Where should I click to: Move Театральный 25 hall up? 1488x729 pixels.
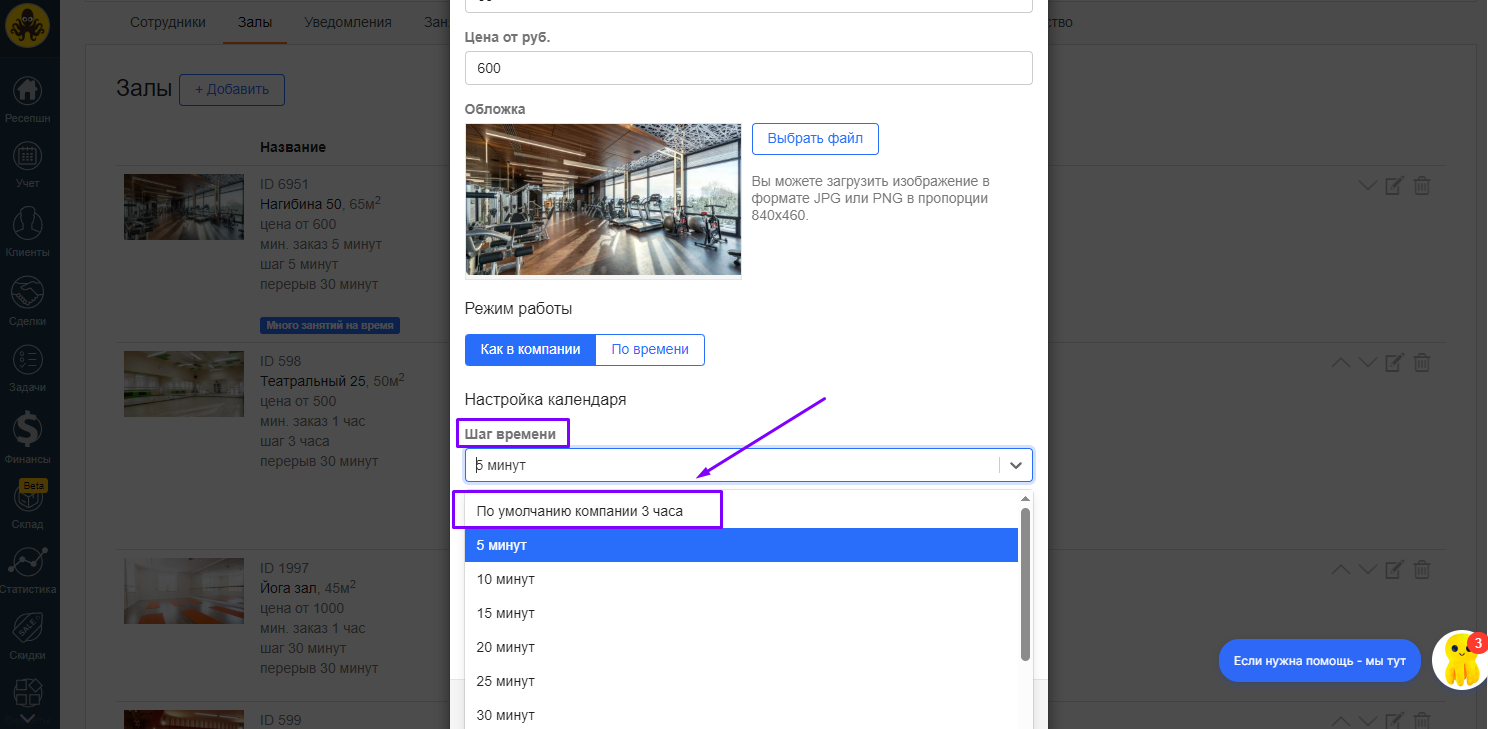click(x=1342, y=363)
